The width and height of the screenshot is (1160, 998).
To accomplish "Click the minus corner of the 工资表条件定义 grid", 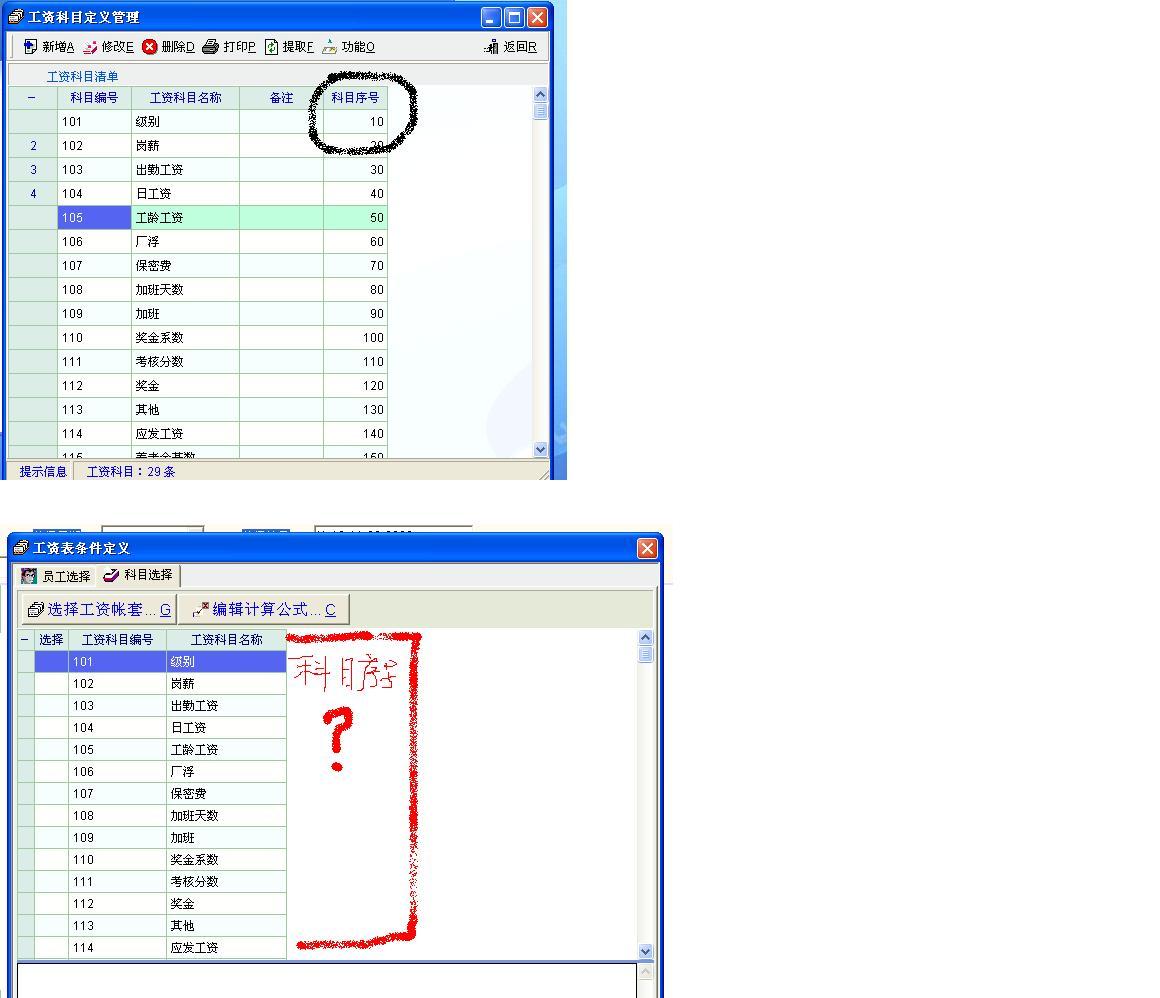I will coord(25,640).
